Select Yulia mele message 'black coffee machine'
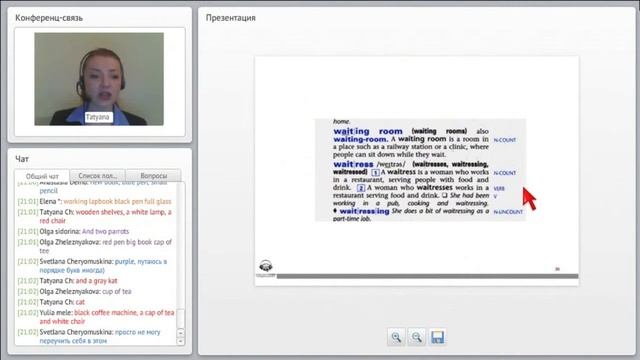This screenshot has height=360, width=640. [x=96, y=317]
